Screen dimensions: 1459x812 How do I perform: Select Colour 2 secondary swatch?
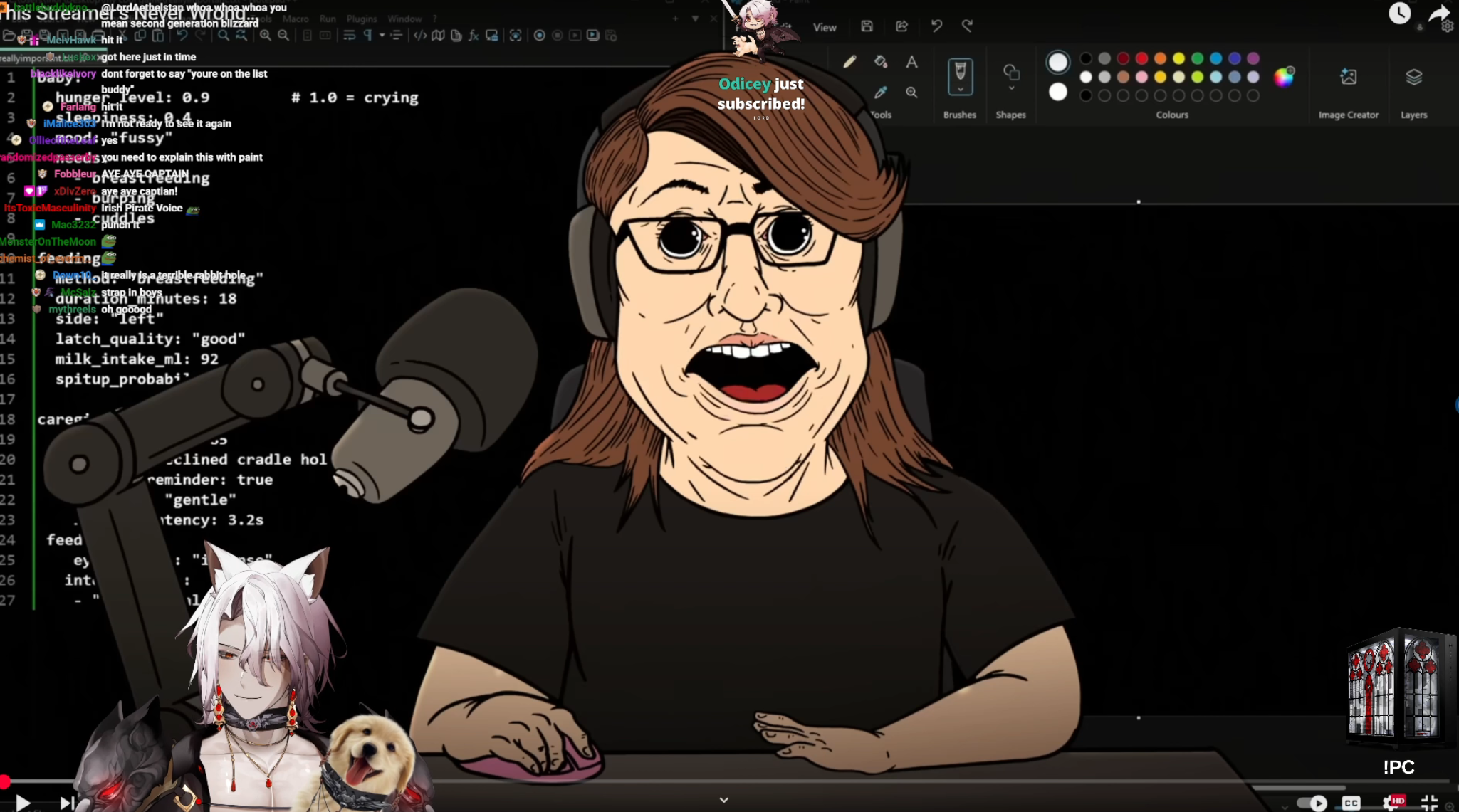point(1057,92)
